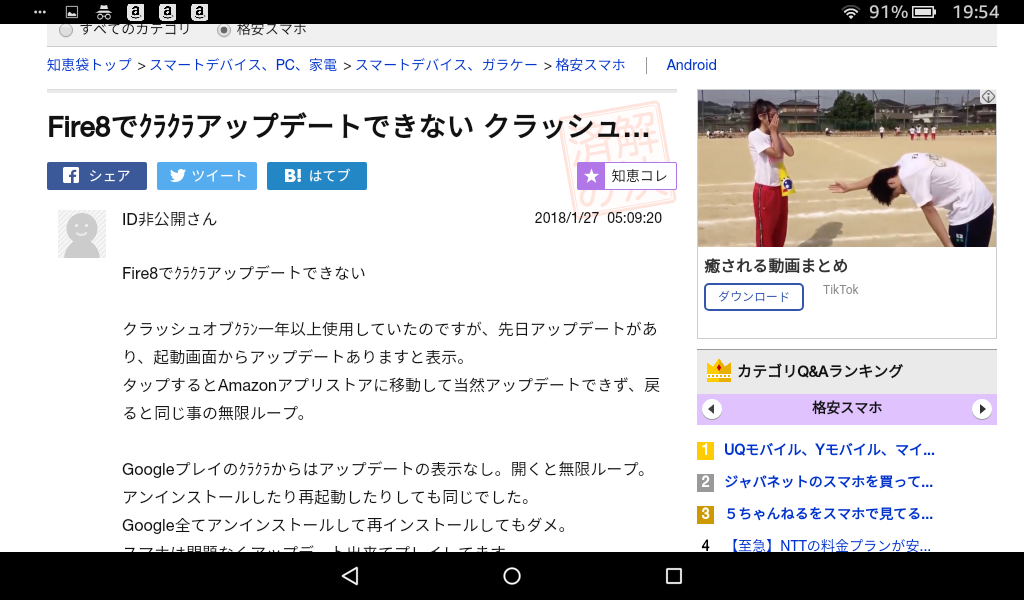The width and height of the screenshot is (1024, 600).
Task: Open the Android category link
Action: [x=692, y=65]
